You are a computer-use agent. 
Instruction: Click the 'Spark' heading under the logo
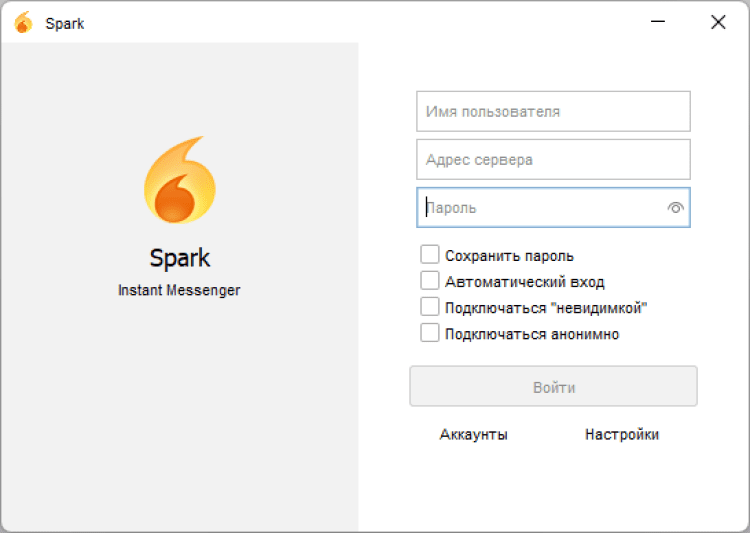click(180, 258)
